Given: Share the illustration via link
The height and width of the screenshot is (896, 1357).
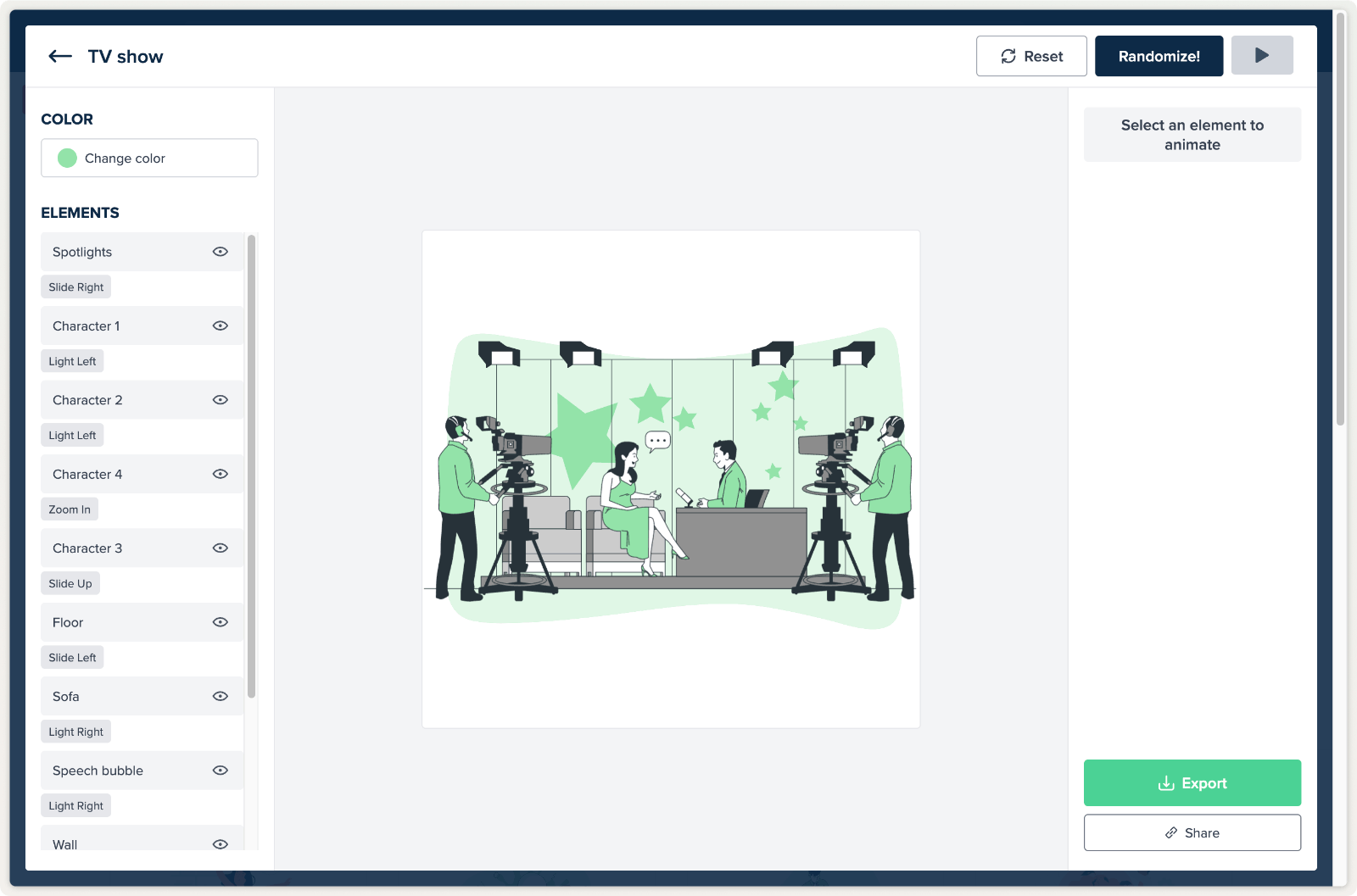Looking at the screenshot, I should pos(1192,833).
